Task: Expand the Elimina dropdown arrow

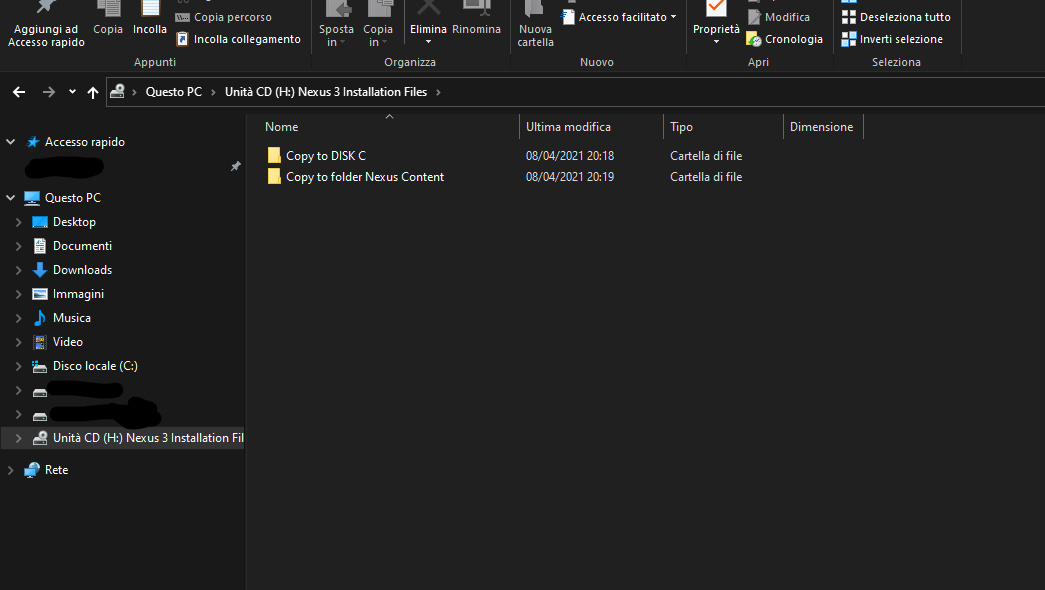Action: tap(429, 42)
